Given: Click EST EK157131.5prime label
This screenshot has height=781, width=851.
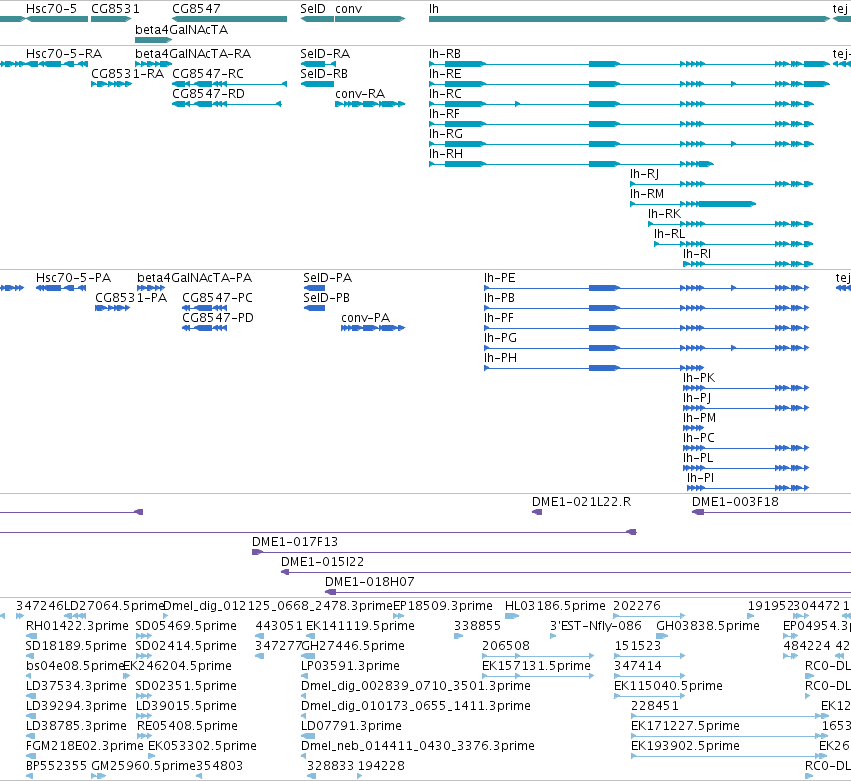Looking at the screenshot, I should pyautogui.click(x=536, y=666).
